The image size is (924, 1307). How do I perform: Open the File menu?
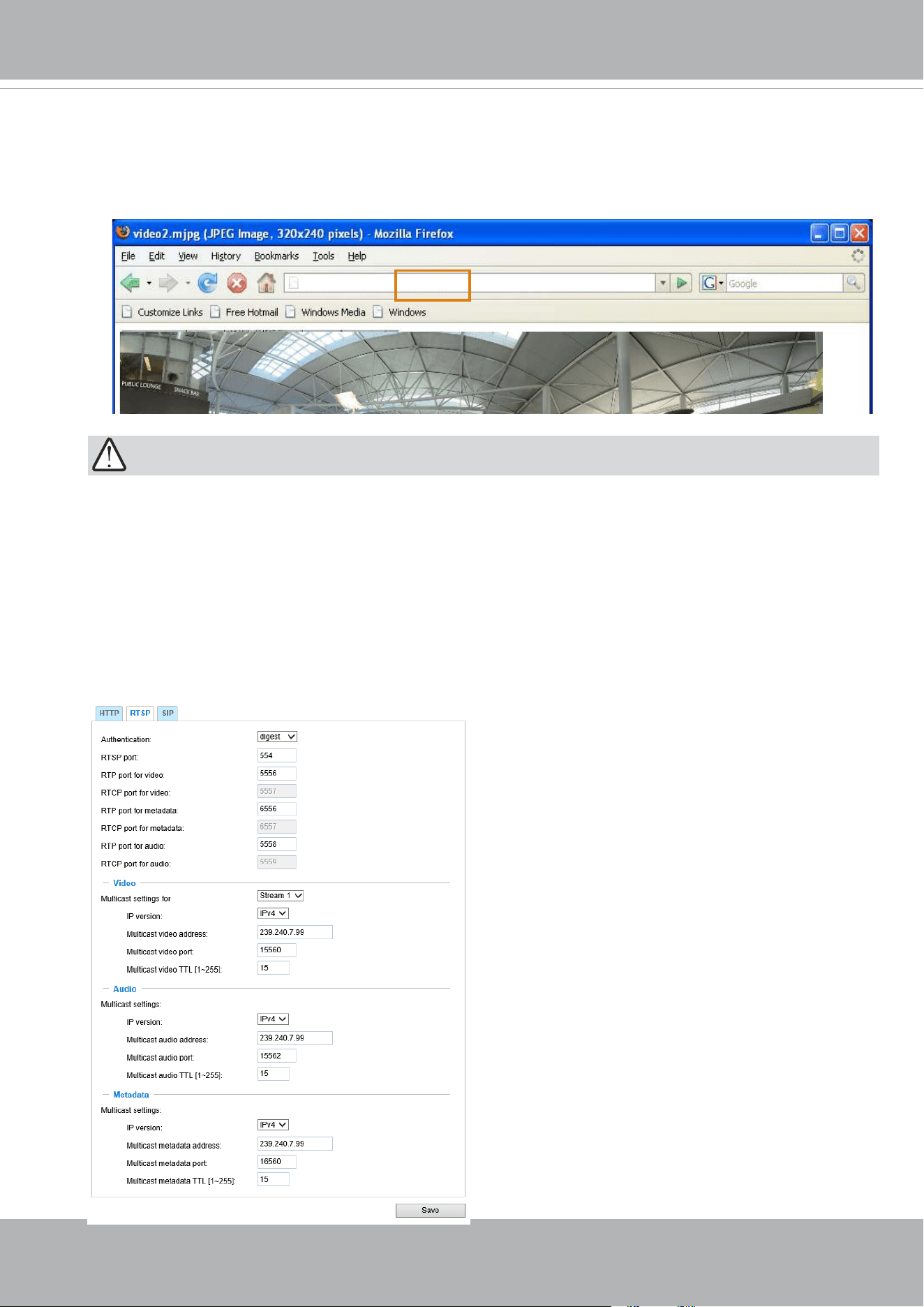(x=128, y=256)
